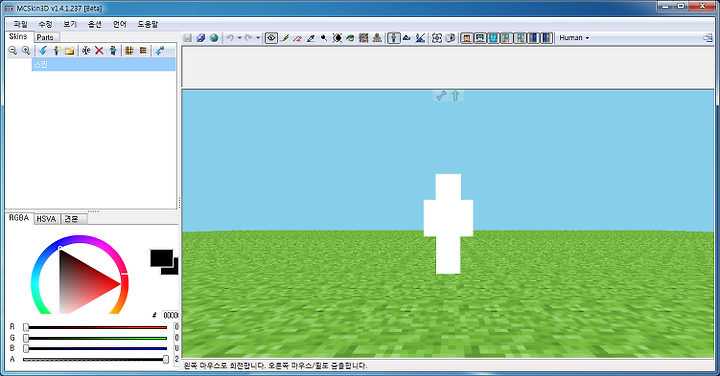Toggle head part visibility
This screenshot has width=720, height=376.
pos(467,38)
